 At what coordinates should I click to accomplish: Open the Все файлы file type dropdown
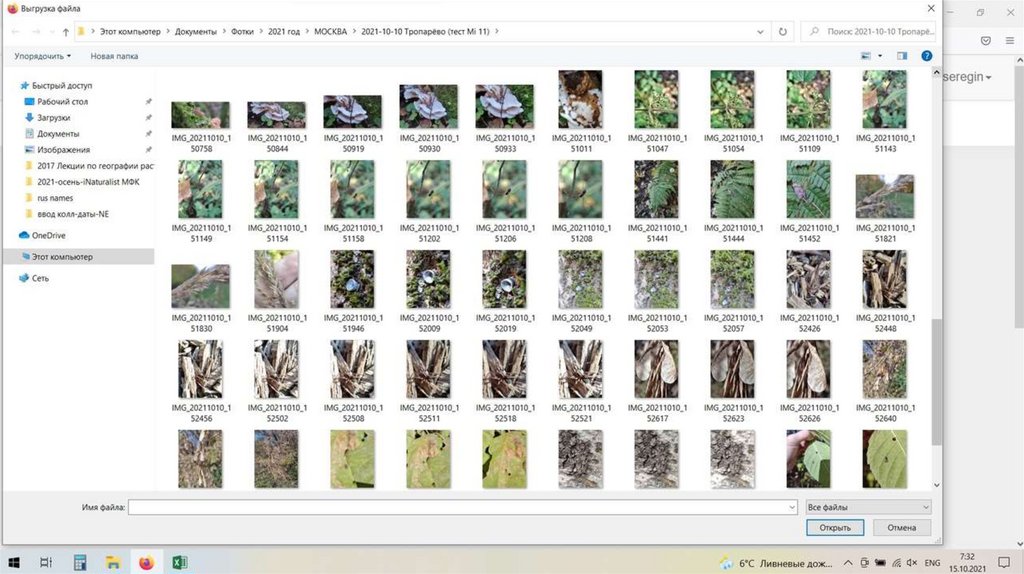pyautogui.click(x=867, y=507)
